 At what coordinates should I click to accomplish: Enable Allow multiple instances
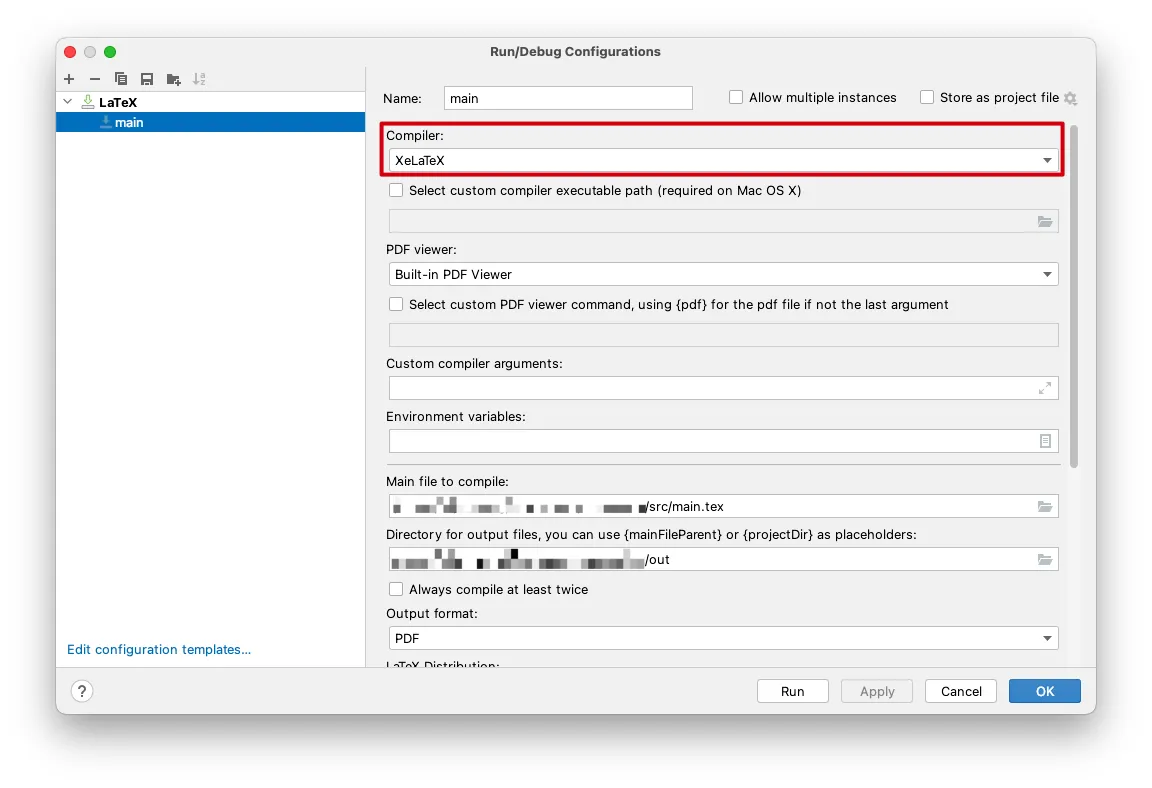736,98
